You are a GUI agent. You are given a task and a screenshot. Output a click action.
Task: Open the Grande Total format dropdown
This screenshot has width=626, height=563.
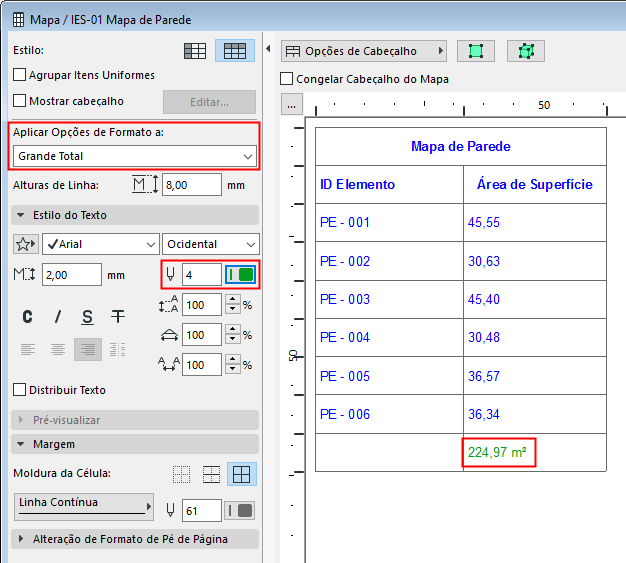click(135, 156)
